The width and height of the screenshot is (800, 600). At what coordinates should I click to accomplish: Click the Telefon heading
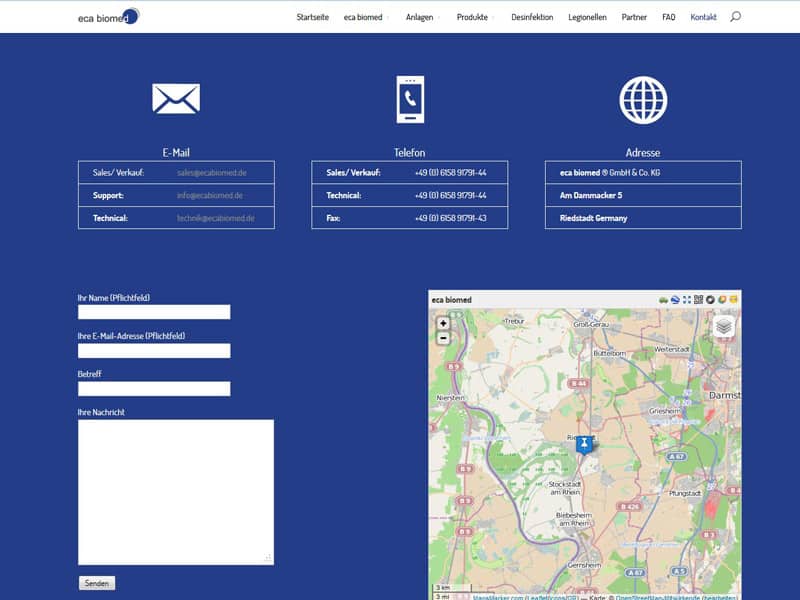410,153
